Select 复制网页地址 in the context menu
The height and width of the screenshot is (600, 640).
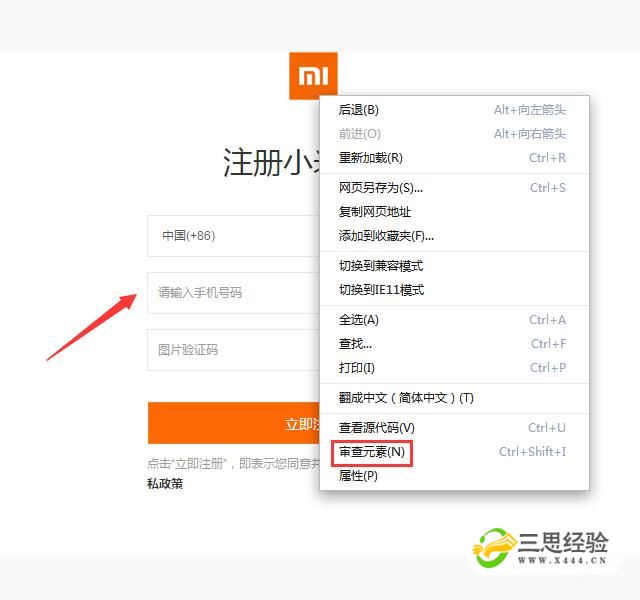tap(375, 212)
